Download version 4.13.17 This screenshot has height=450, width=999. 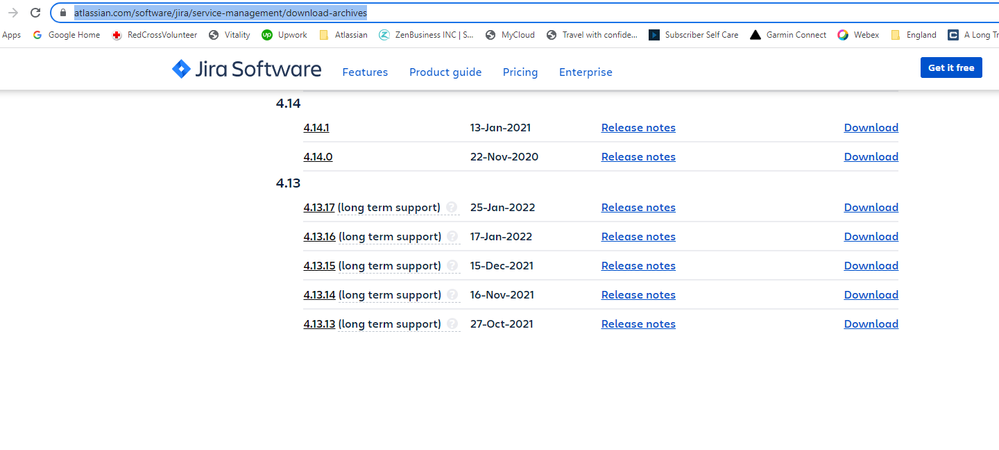point(871,207)
